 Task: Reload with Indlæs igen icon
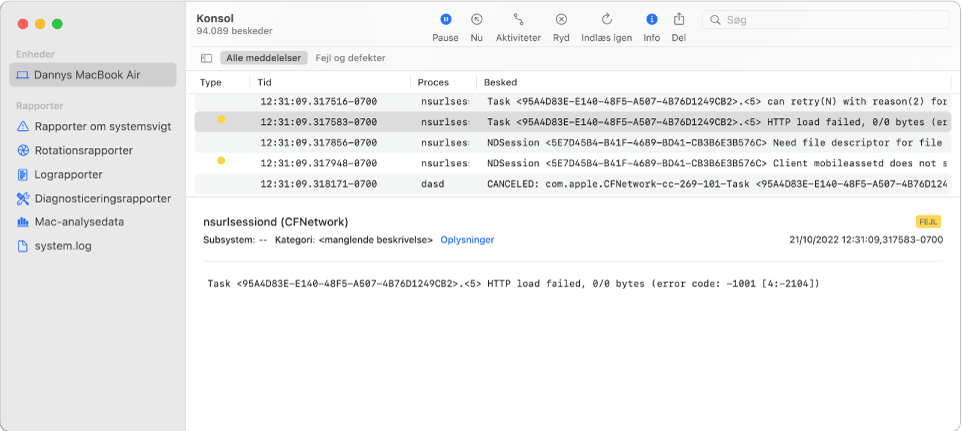pyautogui.click(x=607, y=20)
